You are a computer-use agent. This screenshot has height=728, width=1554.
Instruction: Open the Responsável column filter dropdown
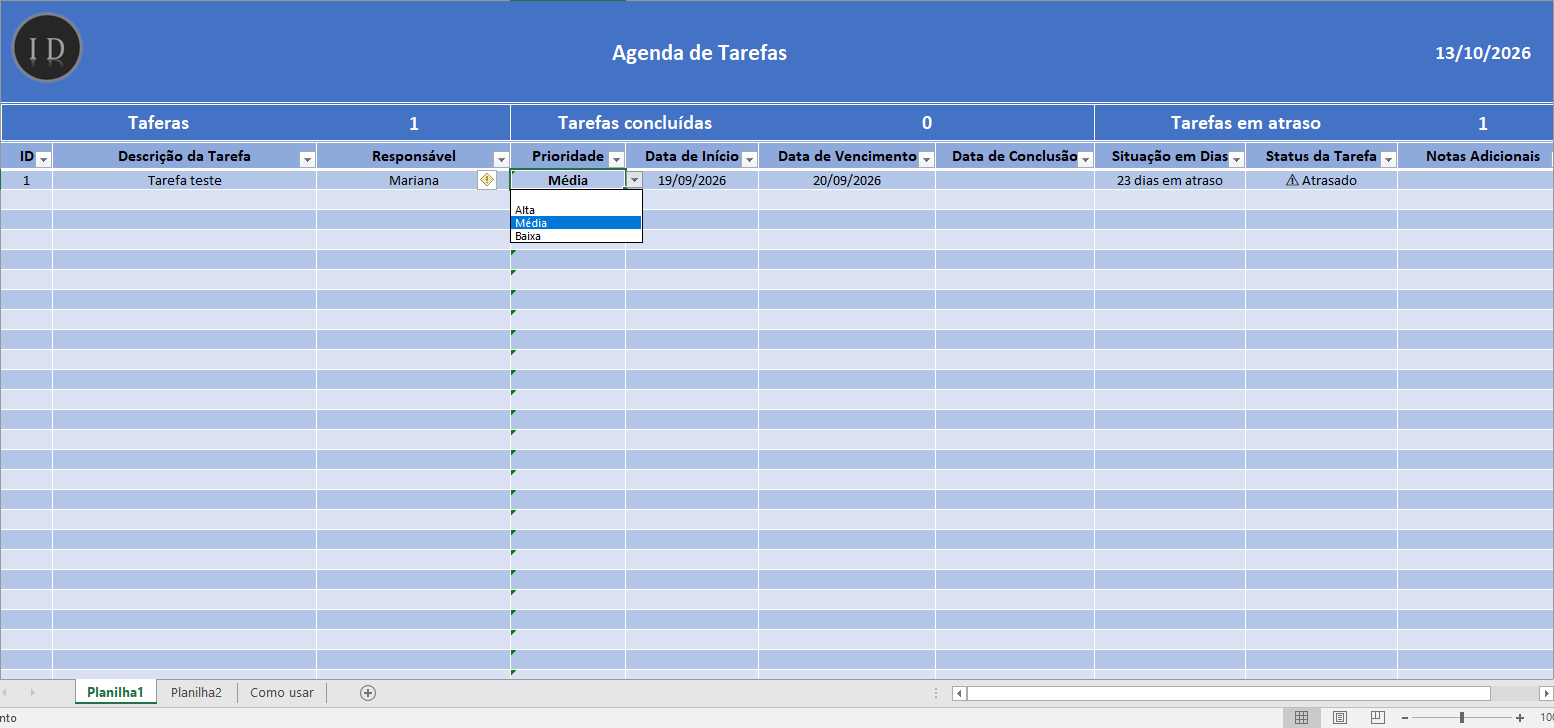click(x=501, y=159)
